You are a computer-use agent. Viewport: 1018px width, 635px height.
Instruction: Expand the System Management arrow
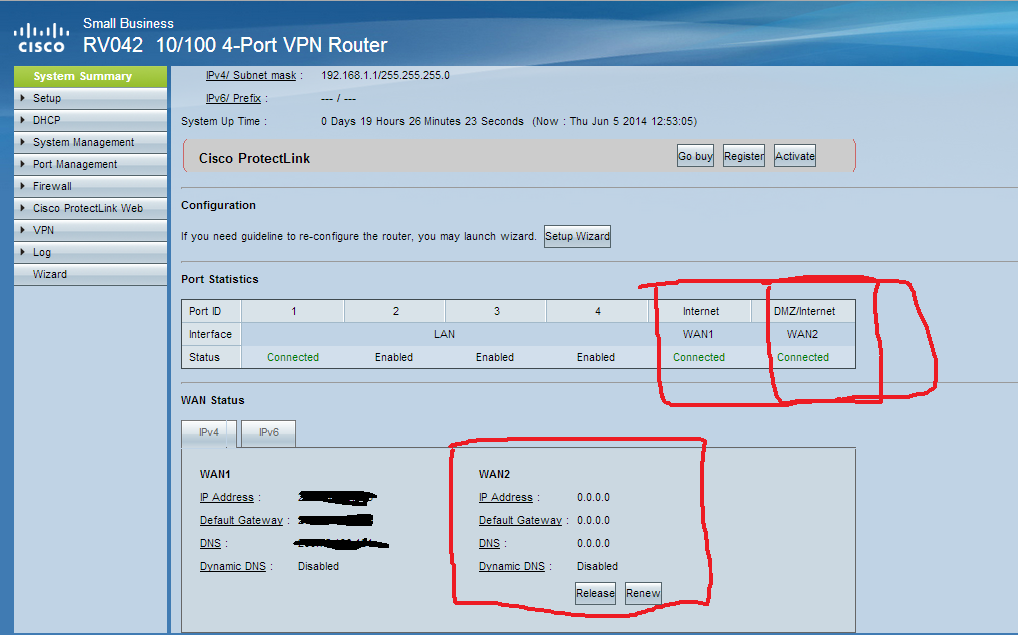[23, 142]
